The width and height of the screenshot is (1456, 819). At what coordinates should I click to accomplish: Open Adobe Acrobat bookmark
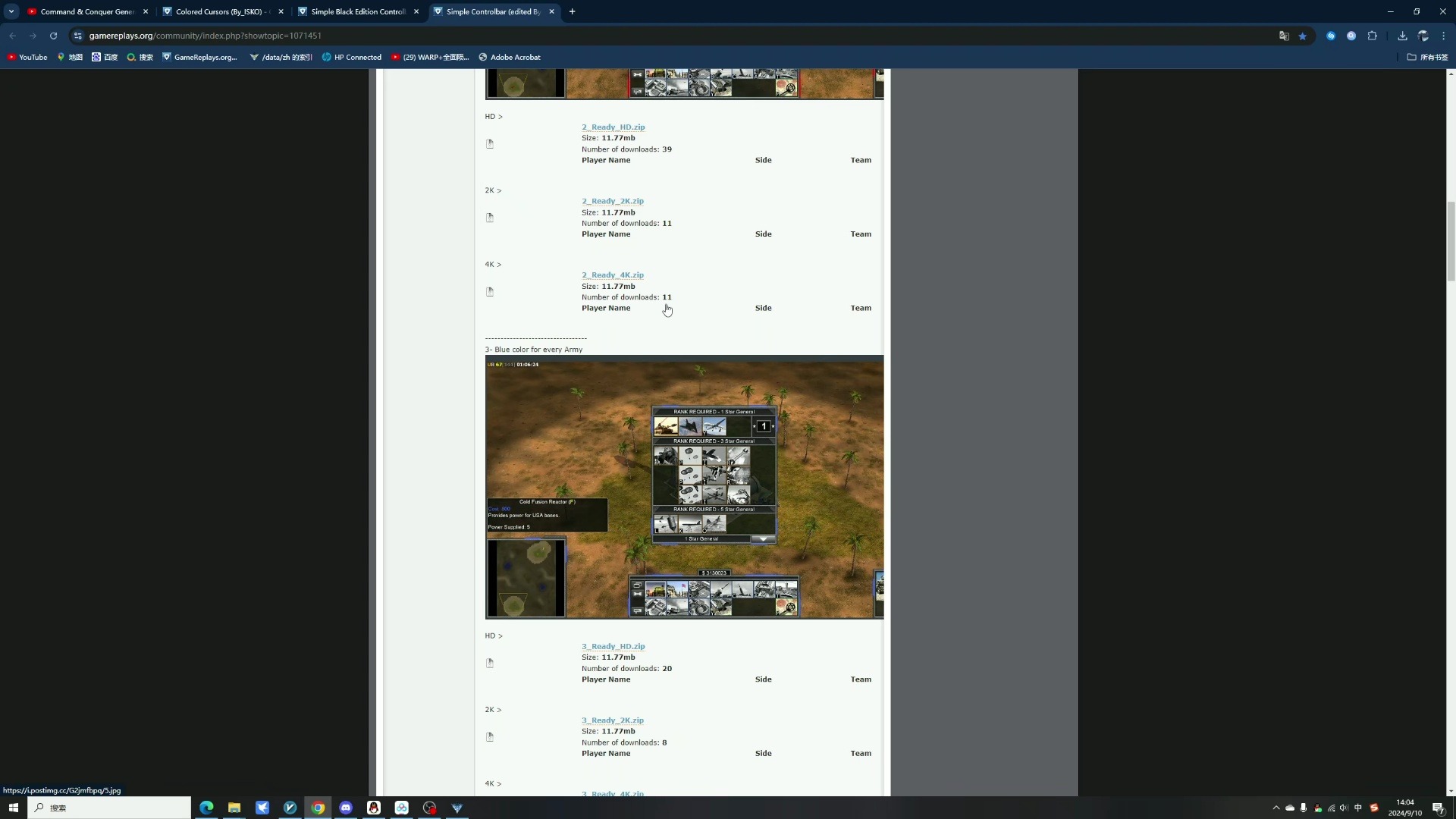[x=510, y=57]
